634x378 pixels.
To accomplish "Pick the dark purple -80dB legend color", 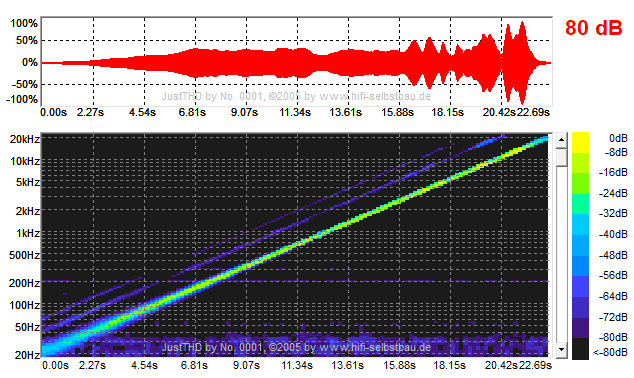I will 580,328.
